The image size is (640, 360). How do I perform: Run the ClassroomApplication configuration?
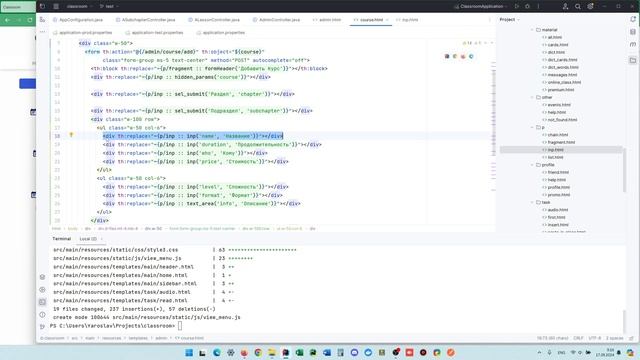[x=517, y=7]
